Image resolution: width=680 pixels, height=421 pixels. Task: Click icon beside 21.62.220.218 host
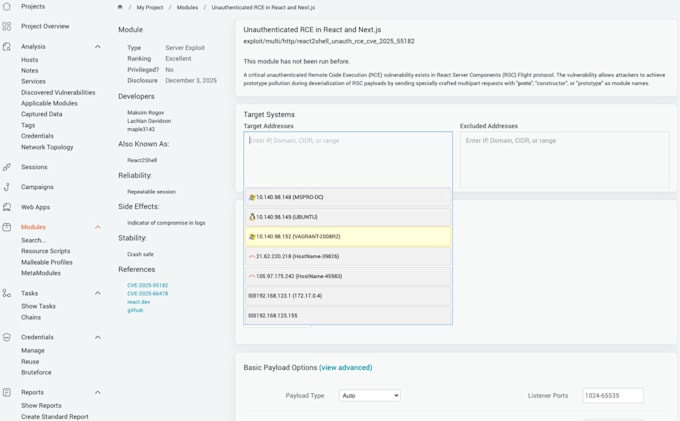coord(252,257)
